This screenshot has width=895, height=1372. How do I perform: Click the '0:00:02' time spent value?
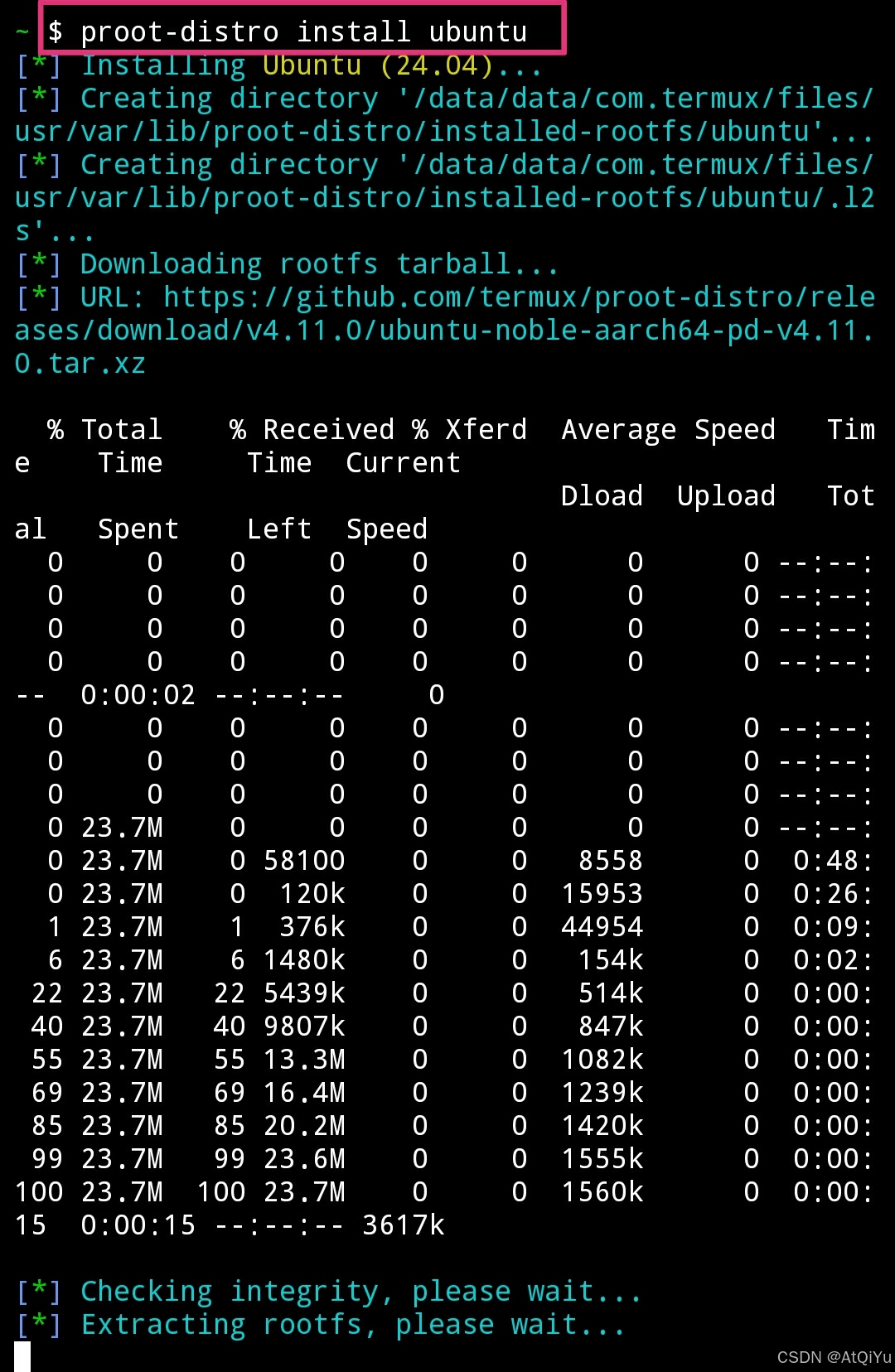click(x=138, y=694)
